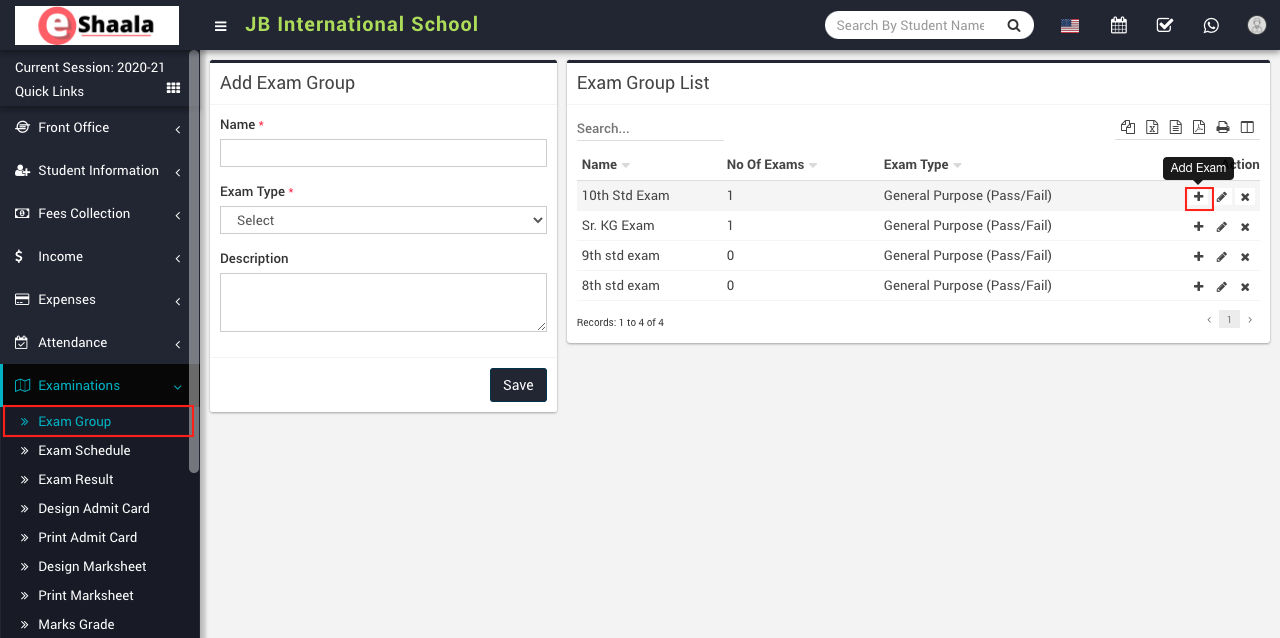The height and width of the screenshot is (638, 1280).
Task: Open Exam Schedule in sidebar
Action: tap(84, 451)
